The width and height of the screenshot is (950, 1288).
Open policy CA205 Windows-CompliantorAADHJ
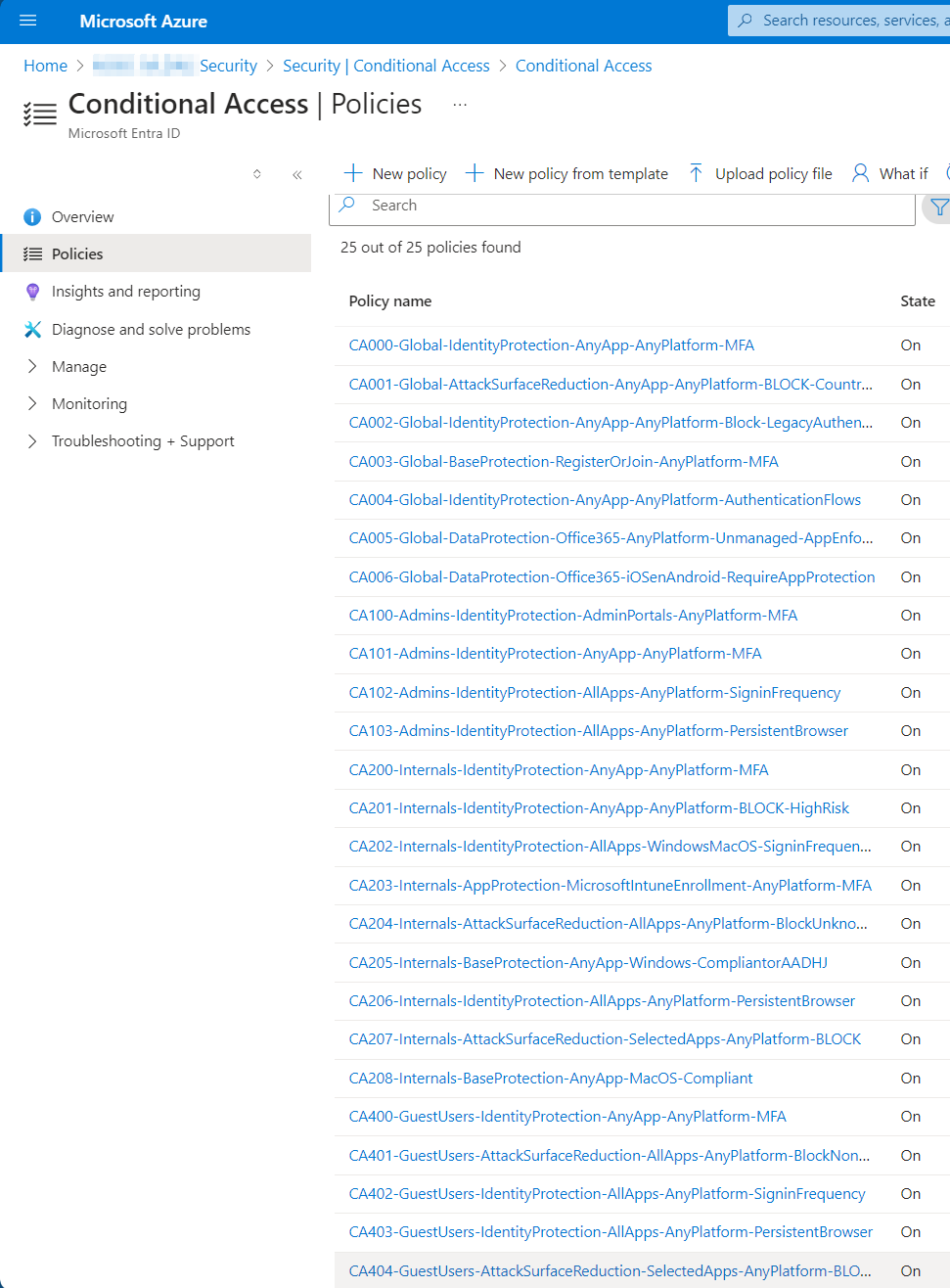[x=588, y=963]
